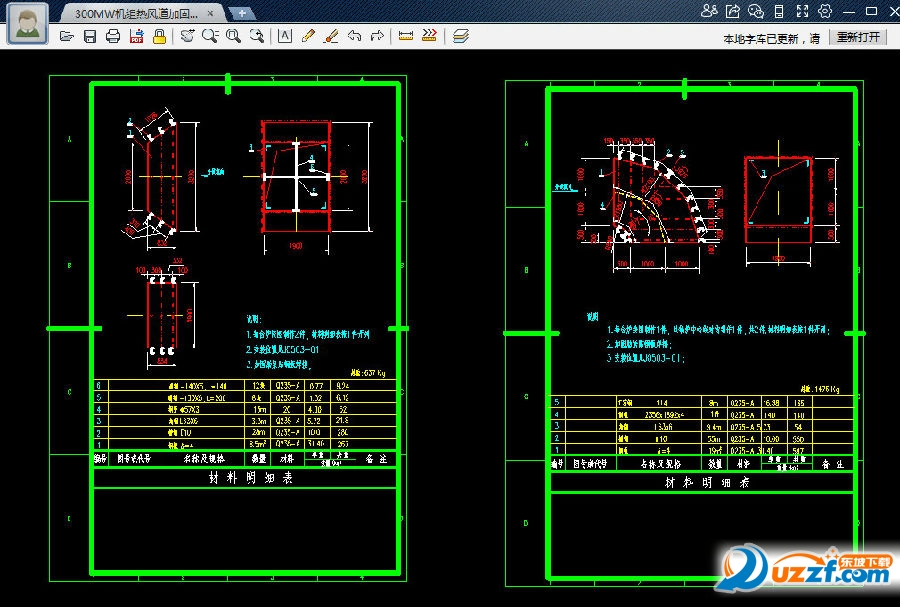Select the pan hand tool
This screenshot has height=607, width=900.
point(187,36)
